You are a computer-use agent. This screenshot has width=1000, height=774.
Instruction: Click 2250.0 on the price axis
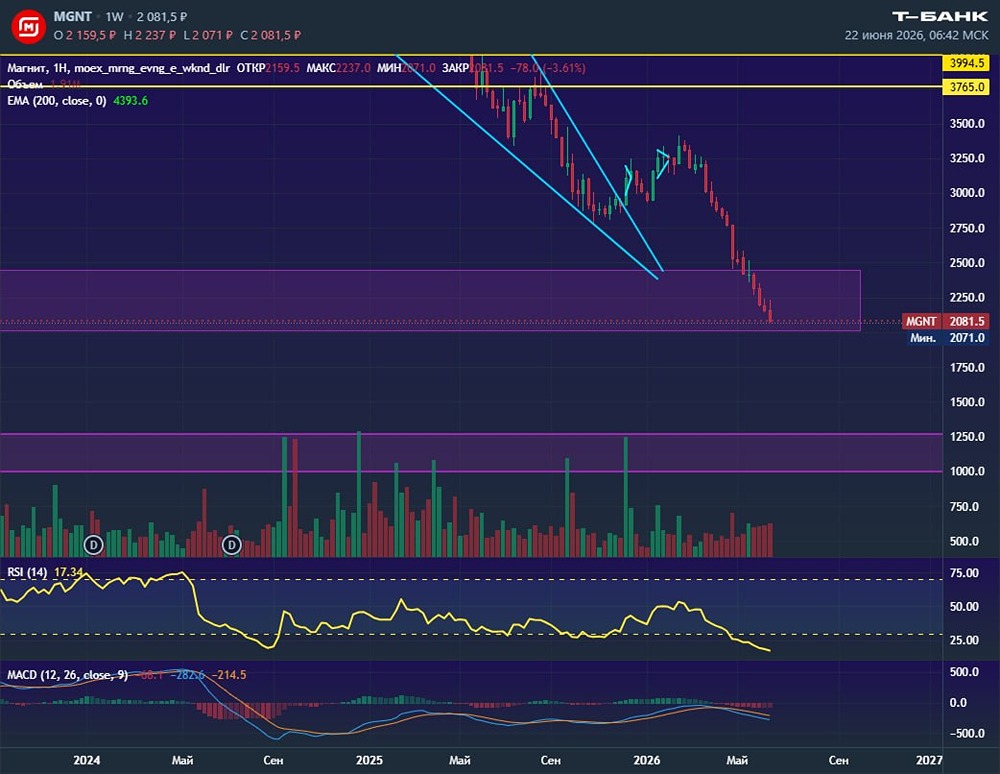pos(967,297)
